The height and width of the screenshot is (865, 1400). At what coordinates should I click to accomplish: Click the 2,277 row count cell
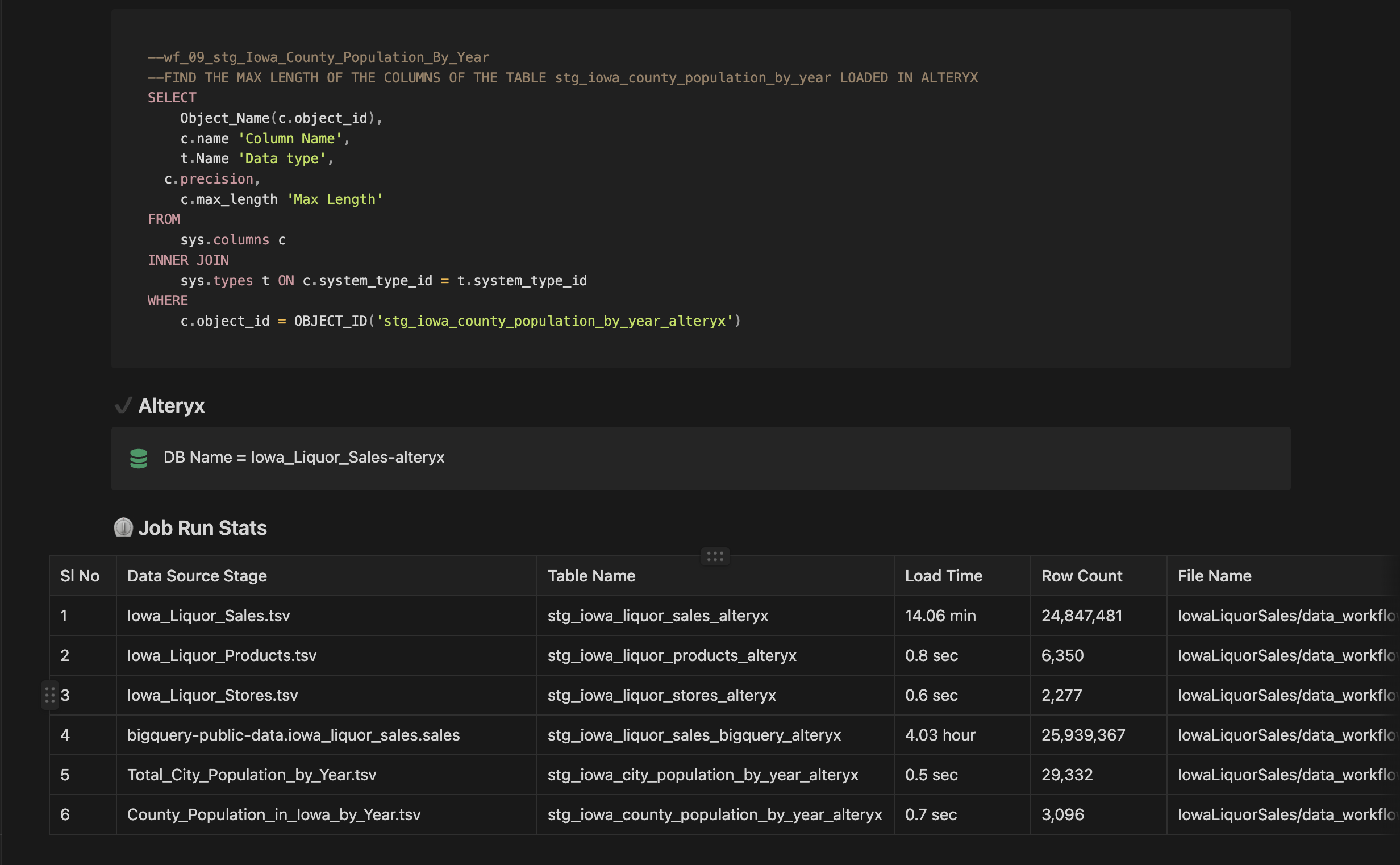tap(1099, 695)
